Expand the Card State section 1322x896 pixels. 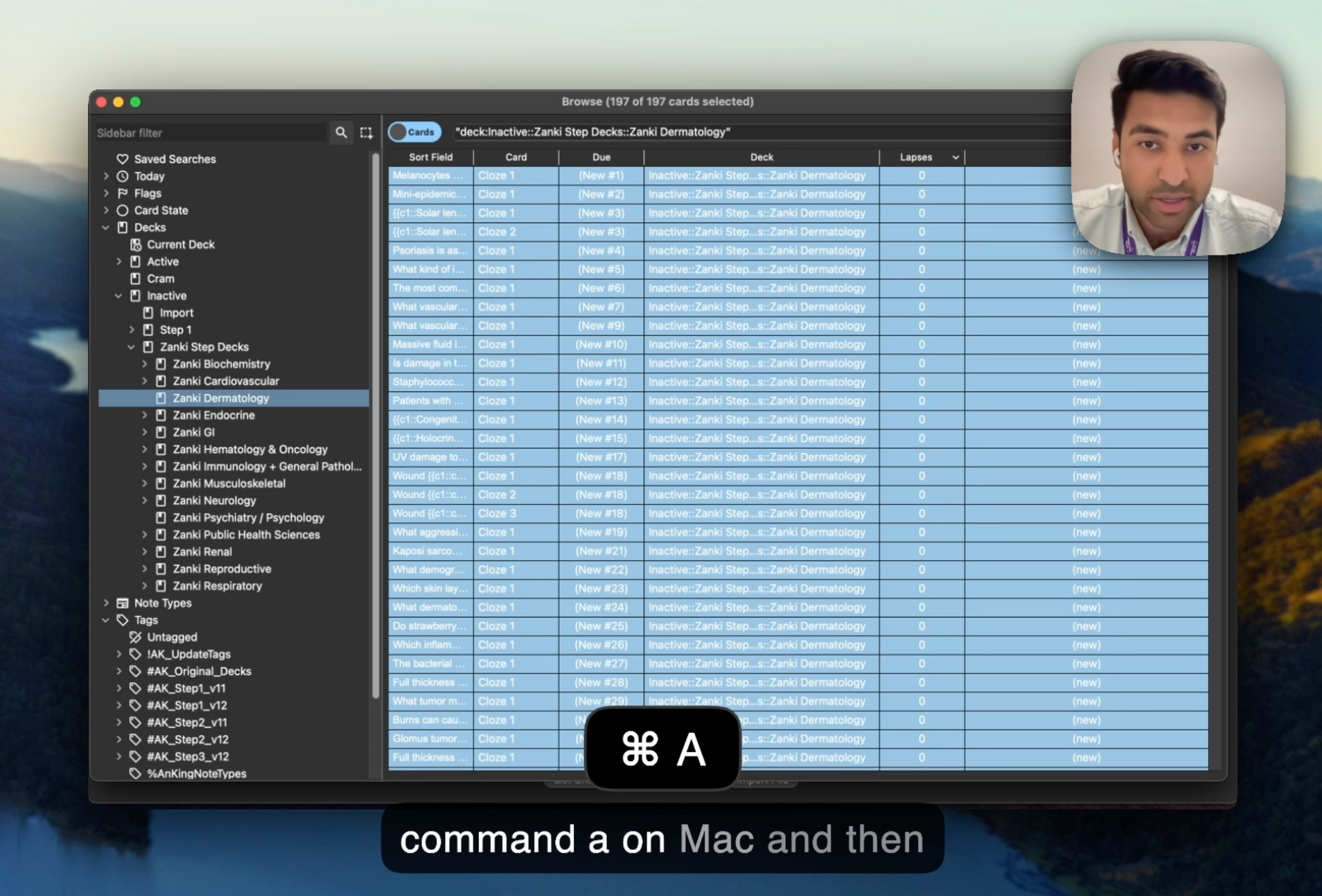(106, 211)
